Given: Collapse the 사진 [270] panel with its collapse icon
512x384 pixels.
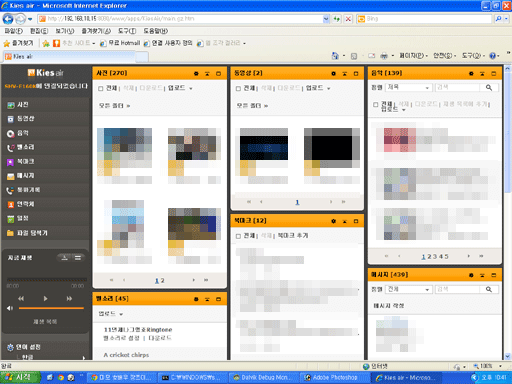Looking at the screenshot, I should coord(207,73).
